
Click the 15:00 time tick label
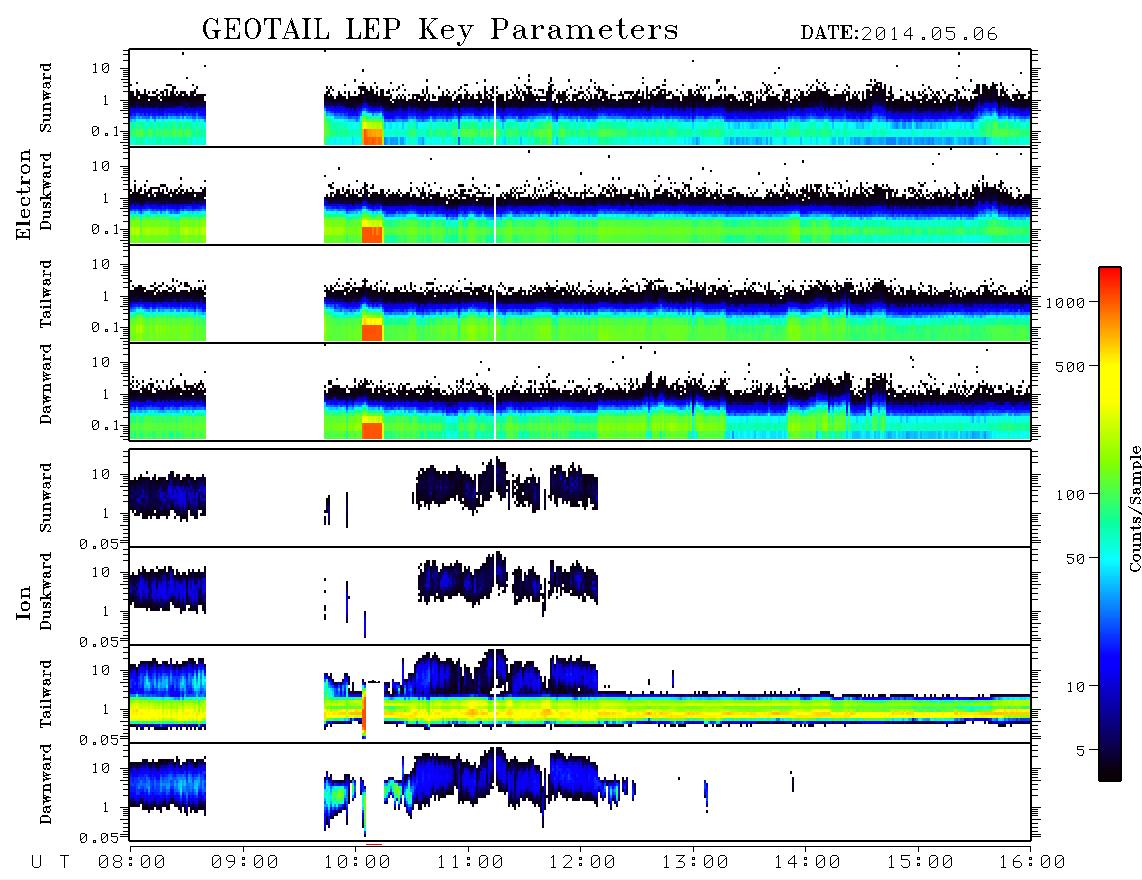point(920,863)
